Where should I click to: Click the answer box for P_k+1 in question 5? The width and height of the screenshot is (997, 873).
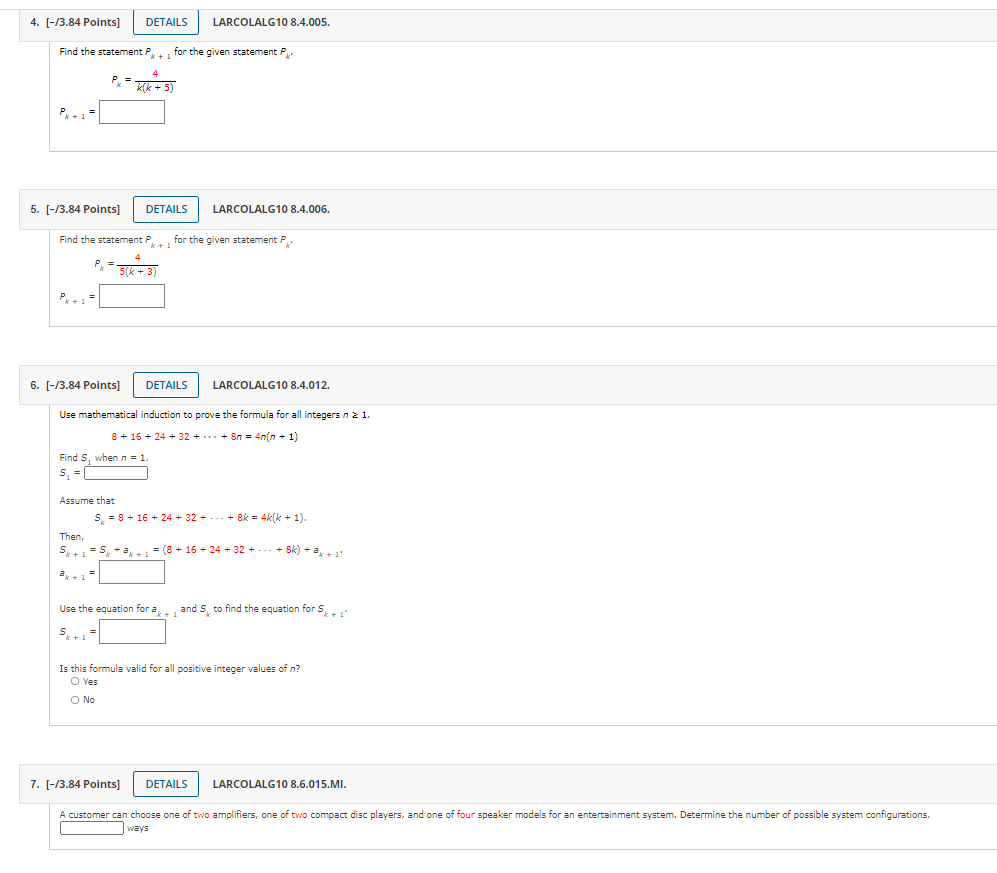click(131, 295)
